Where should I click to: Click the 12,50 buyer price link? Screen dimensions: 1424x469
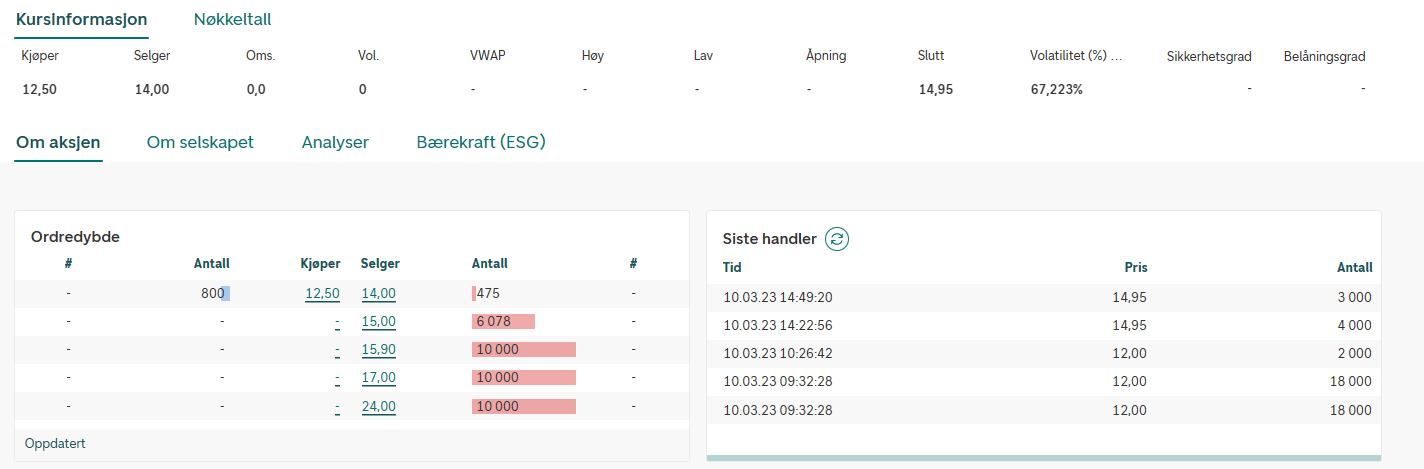[323, 294]
